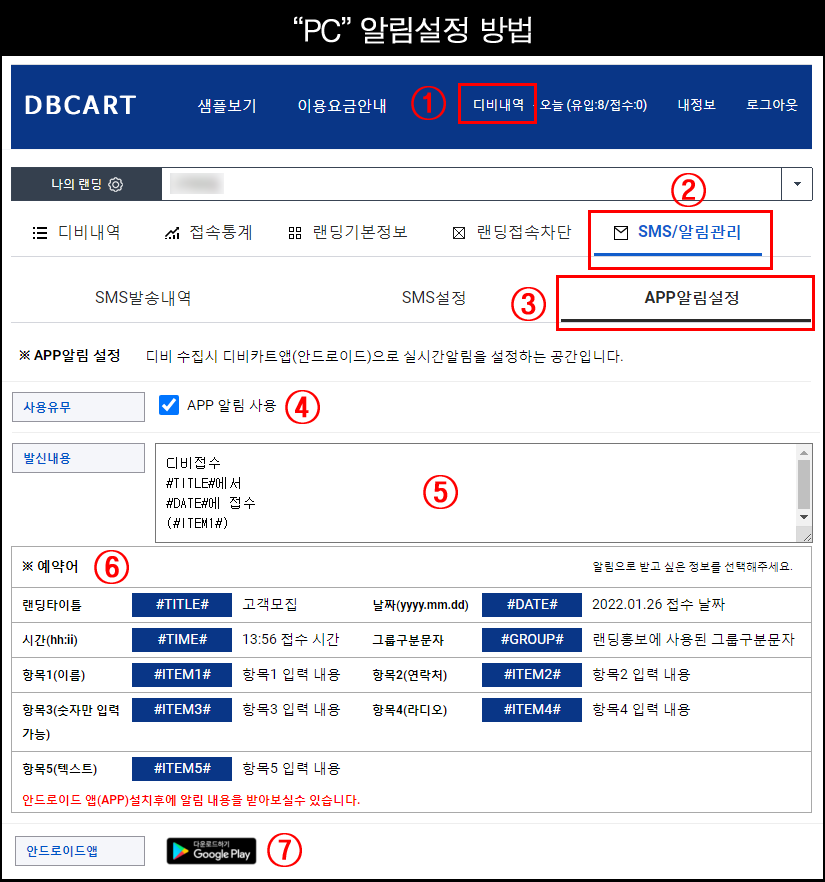Click the Google Play download badge
The width and height of the screenshot is (825, 882).
coord(211,850)
